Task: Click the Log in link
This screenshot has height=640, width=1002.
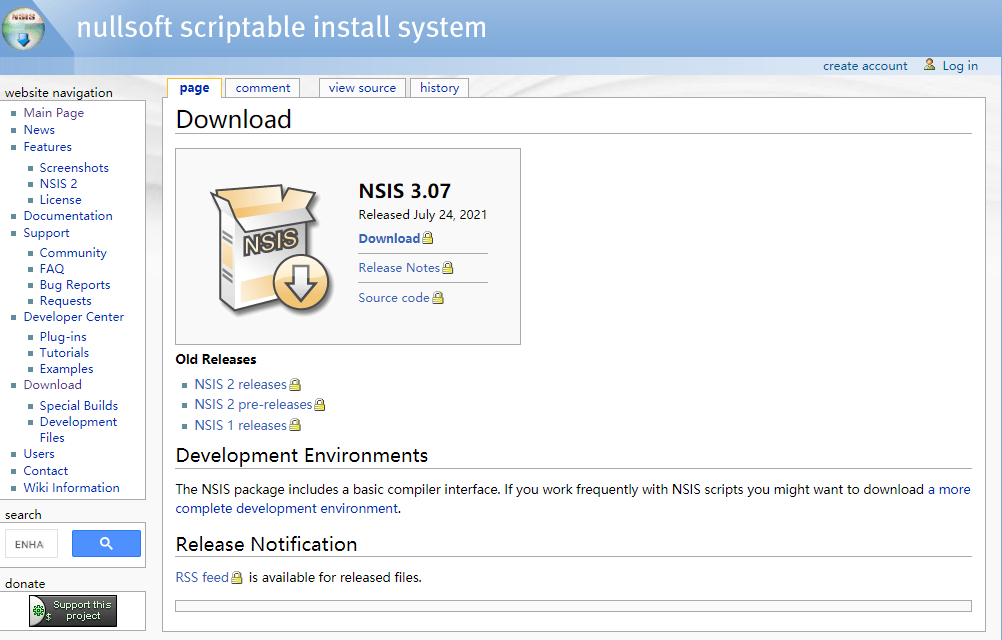Action: click(960, 66)
